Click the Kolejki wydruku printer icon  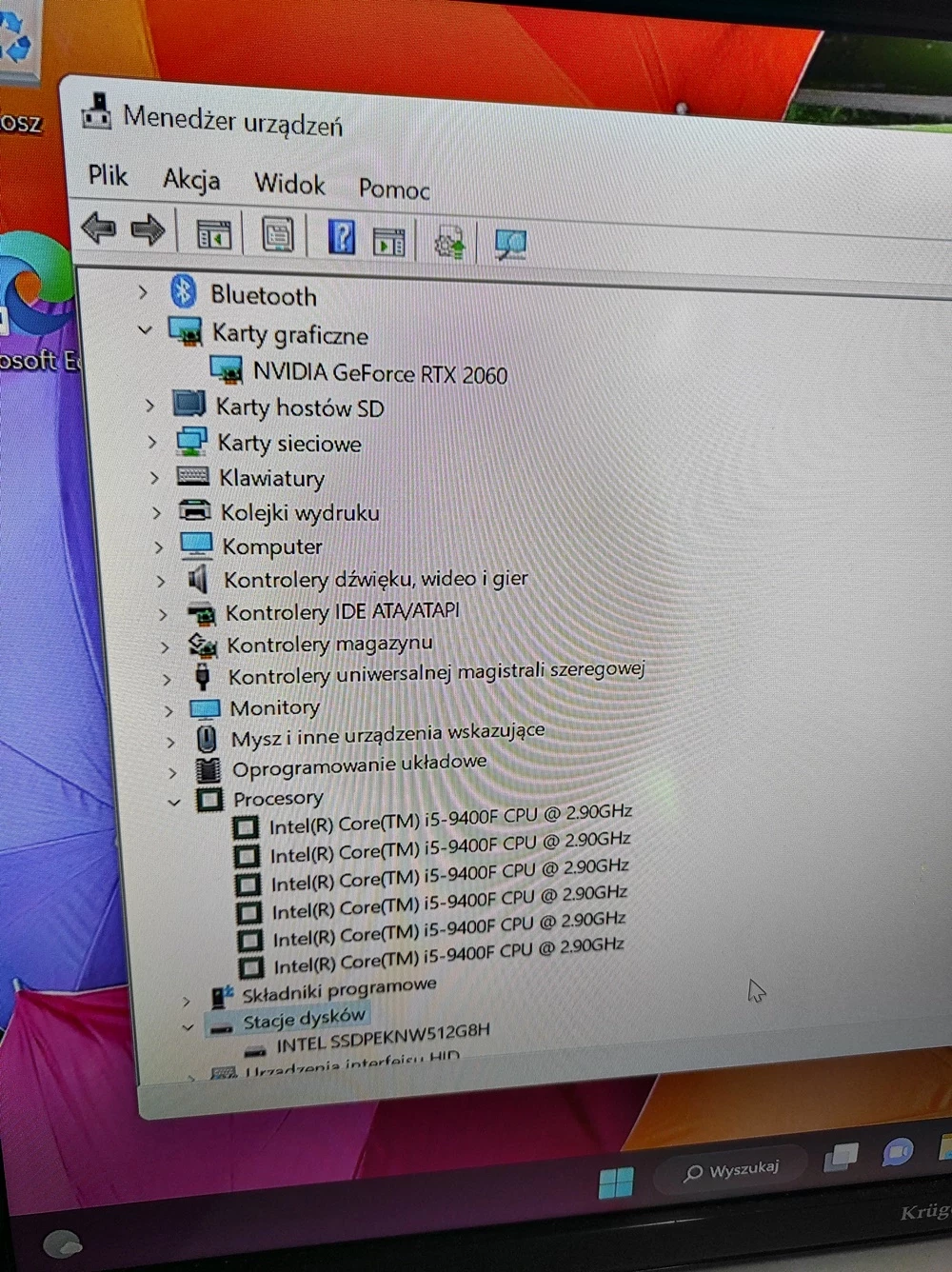pyautogui.click(x=195, y=510)
